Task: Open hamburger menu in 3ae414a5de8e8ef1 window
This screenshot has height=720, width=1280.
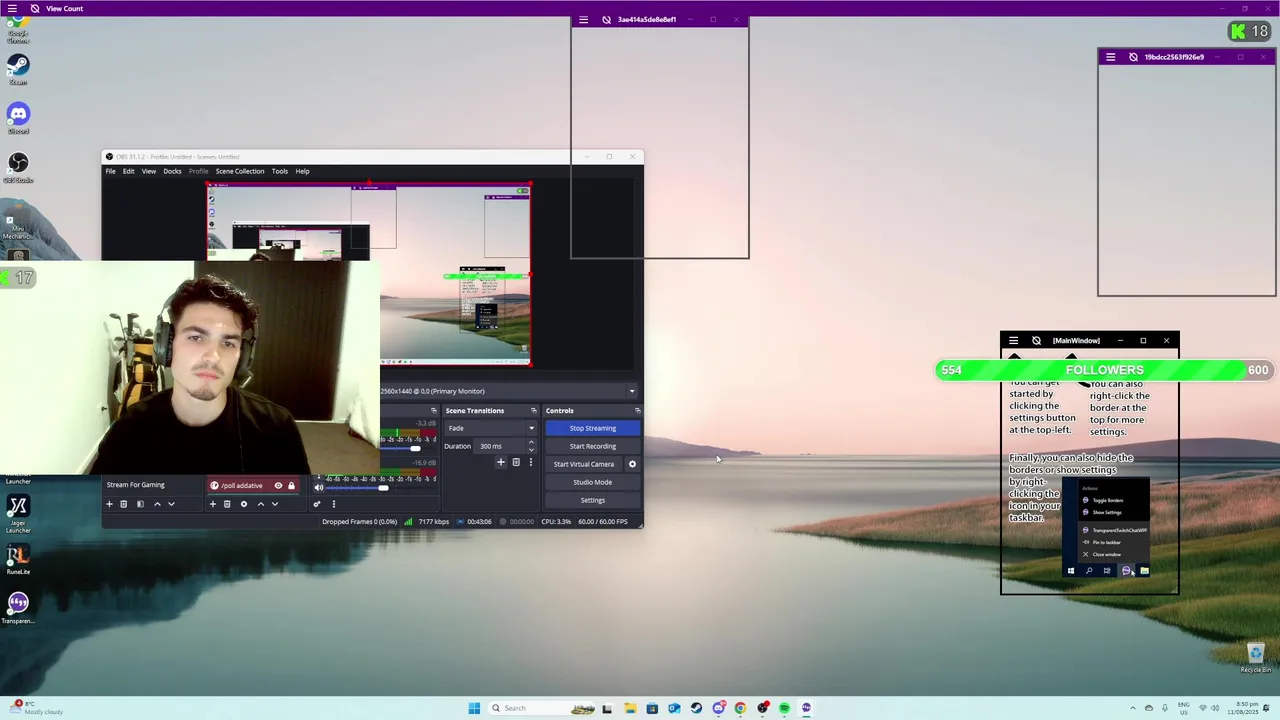Action: [x=583, y=20]
